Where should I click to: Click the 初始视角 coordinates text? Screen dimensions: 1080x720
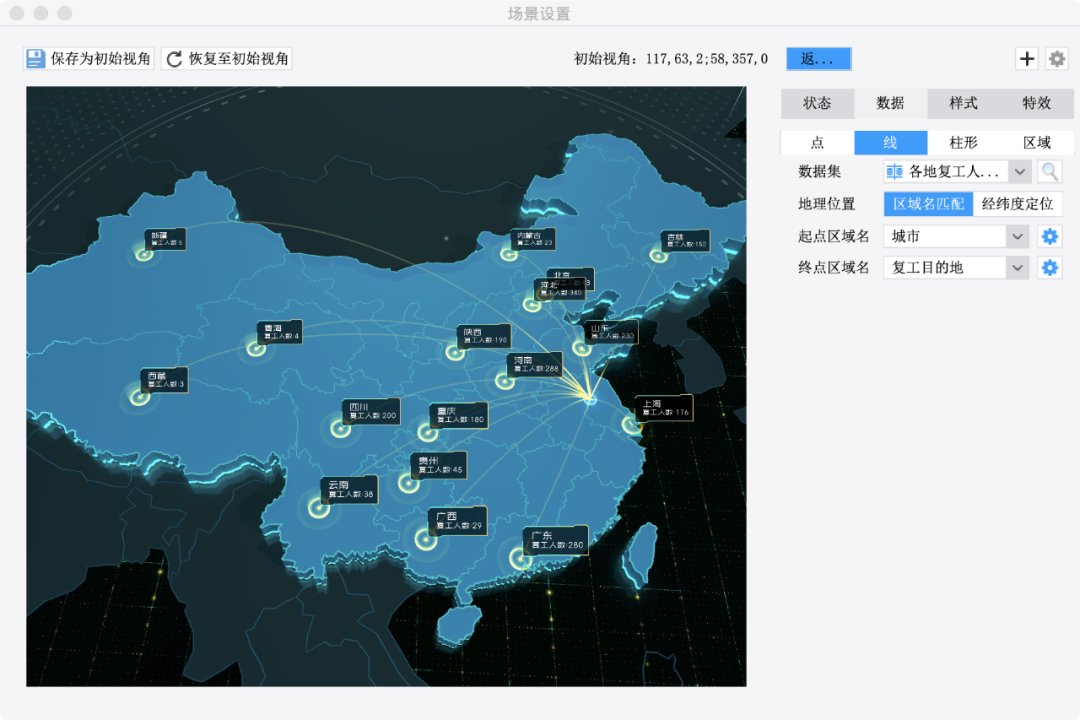point(671,59)
